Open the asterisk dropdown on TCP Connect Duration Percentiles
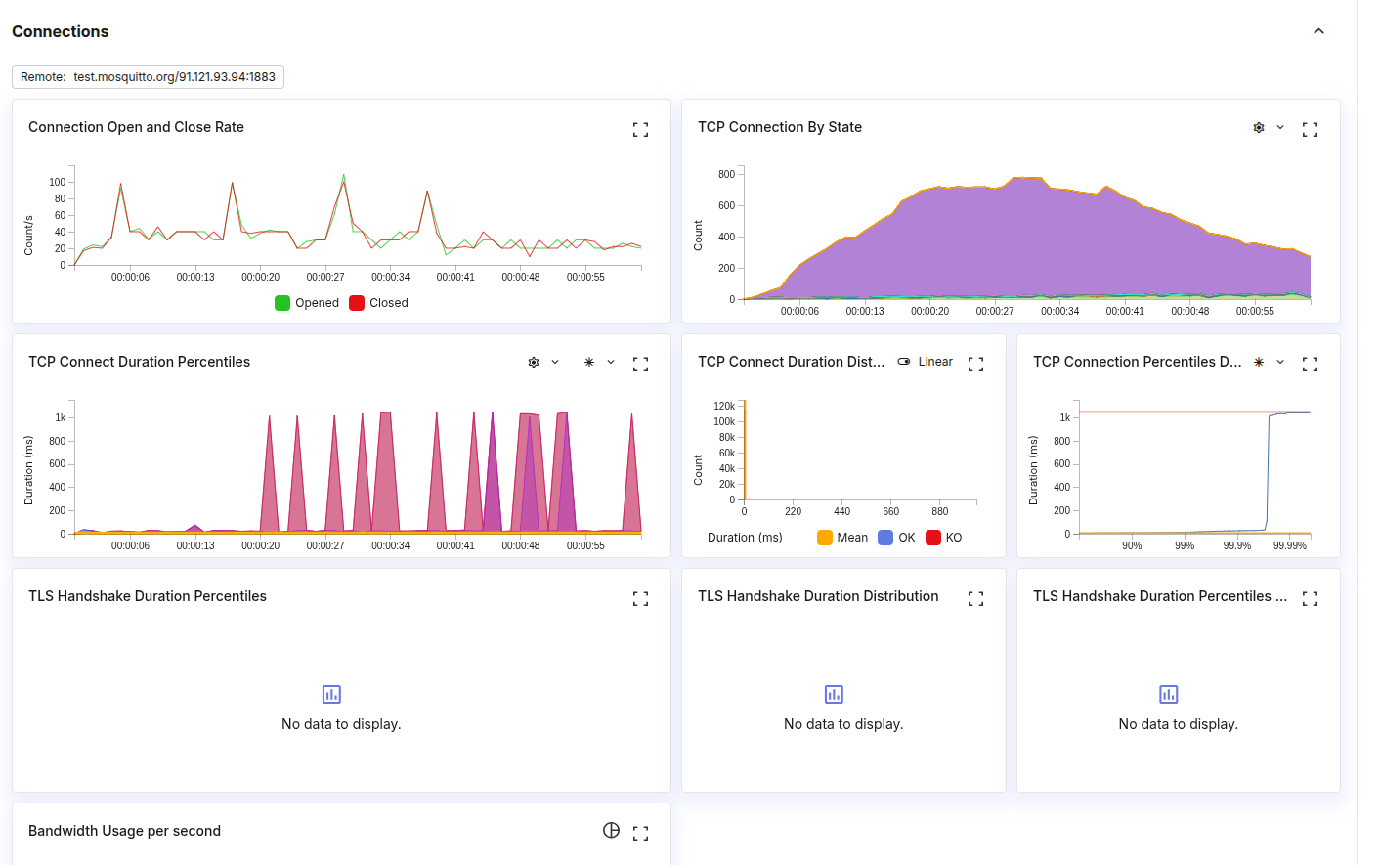1380x868 pixels. 599,362
